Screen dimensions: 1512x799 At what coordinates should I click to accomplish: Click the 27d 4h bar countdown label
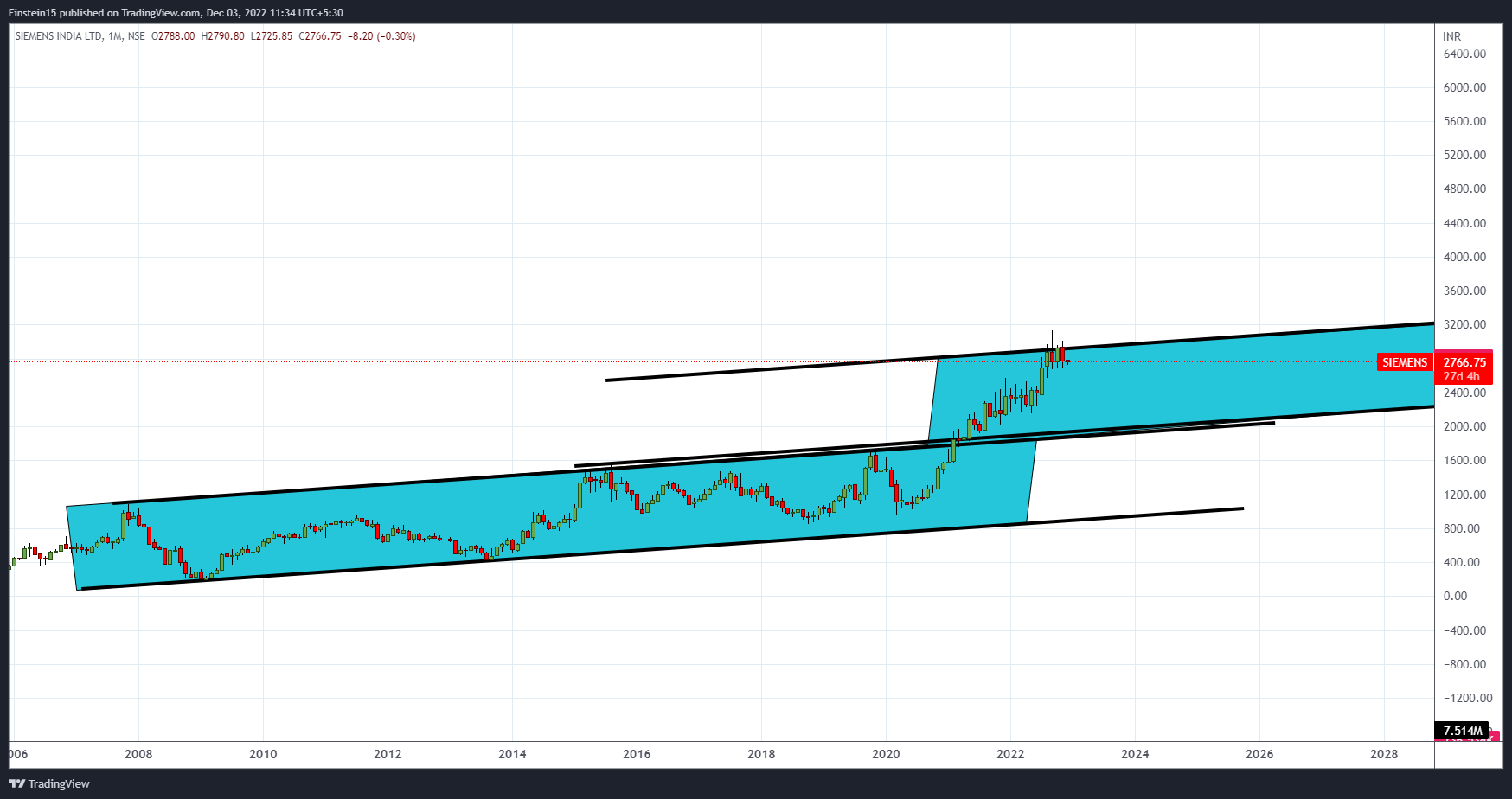pos(1462,377)
